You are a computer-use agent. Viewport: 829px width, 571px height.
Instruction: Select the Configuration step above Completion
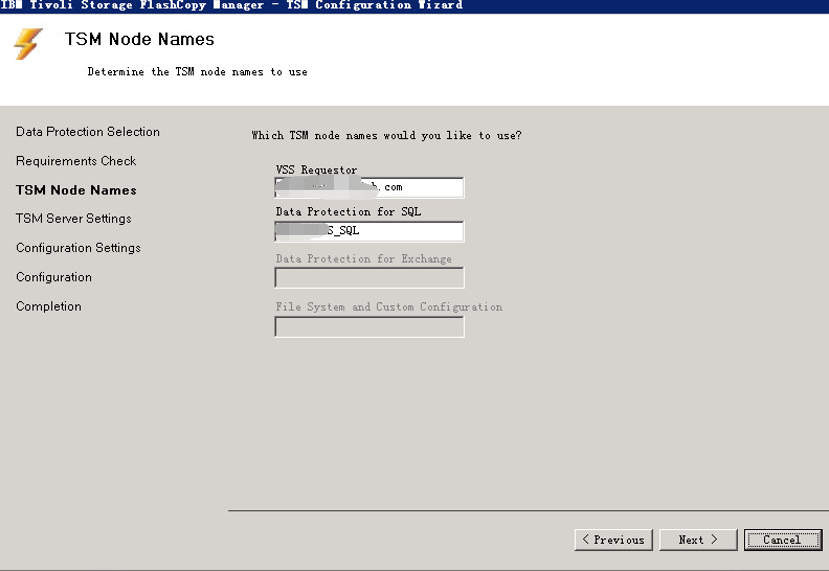[54, 277]
